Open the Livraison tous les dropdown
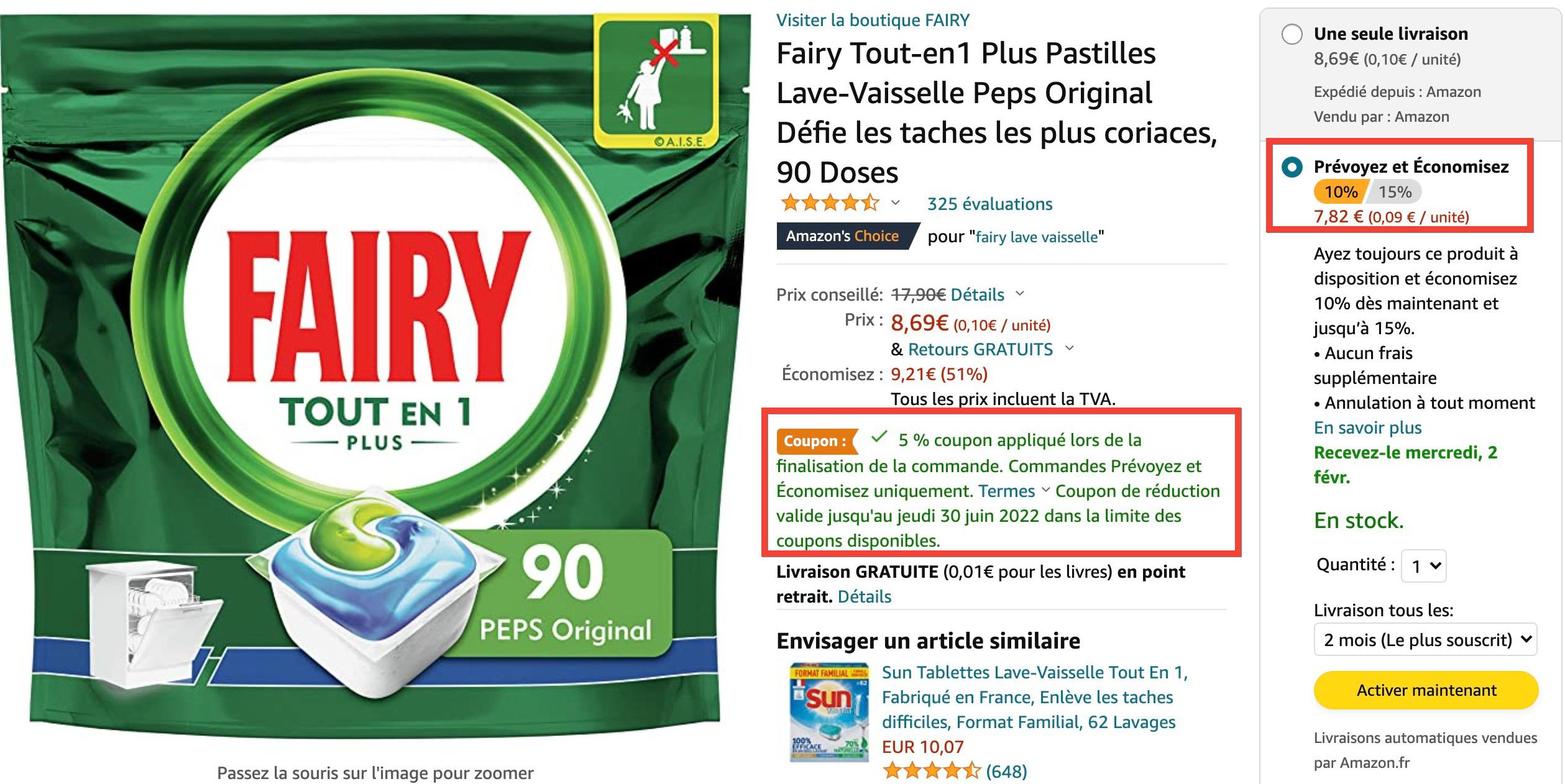This screenshot has width=1565, height=784. 1425,639
